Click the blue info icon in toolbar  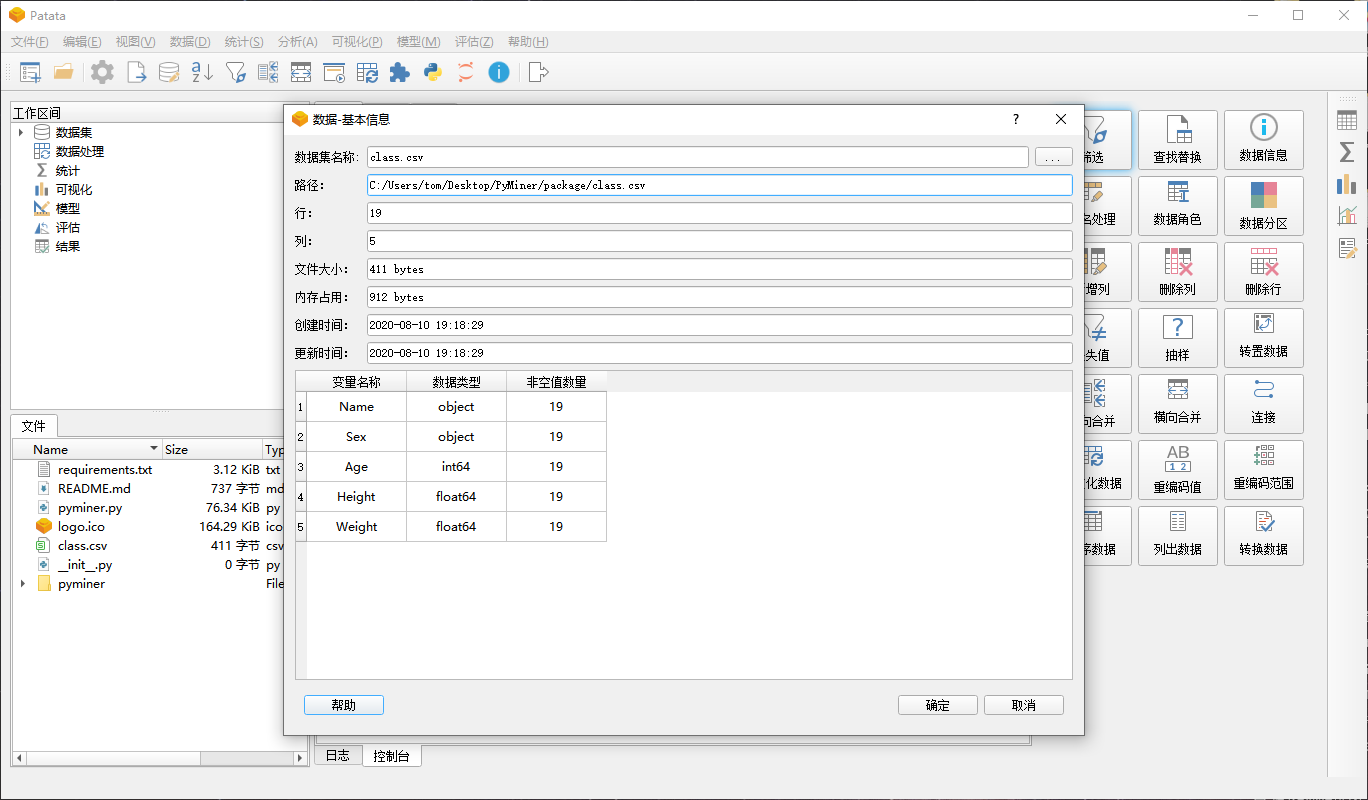(498, 72)
